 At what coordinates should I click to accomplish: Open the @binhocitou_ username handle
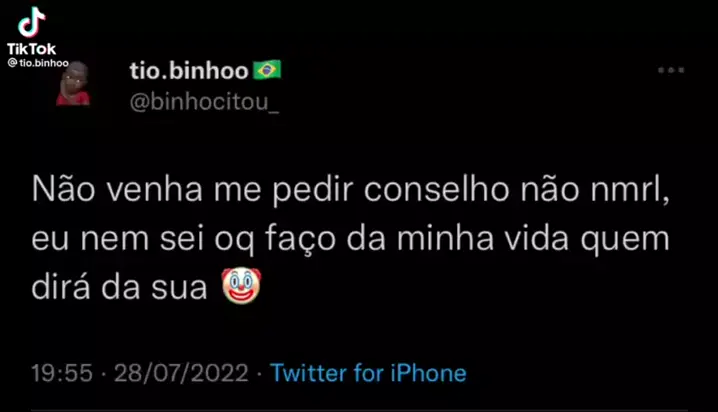point(204,102)
